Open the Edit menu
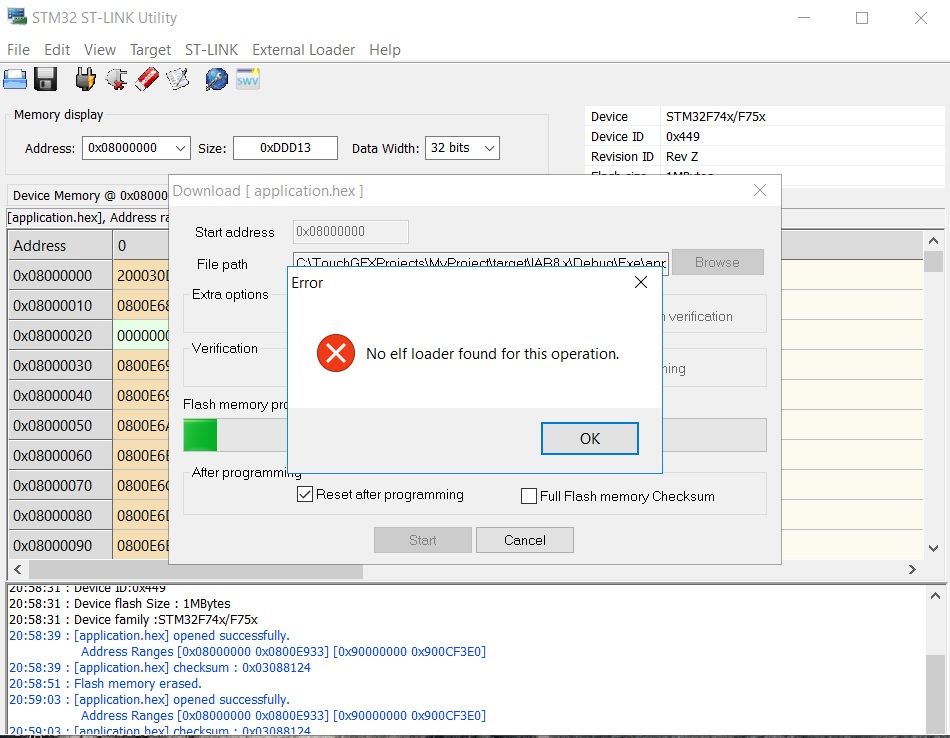 pyautogui.click(x=57, y=50)
